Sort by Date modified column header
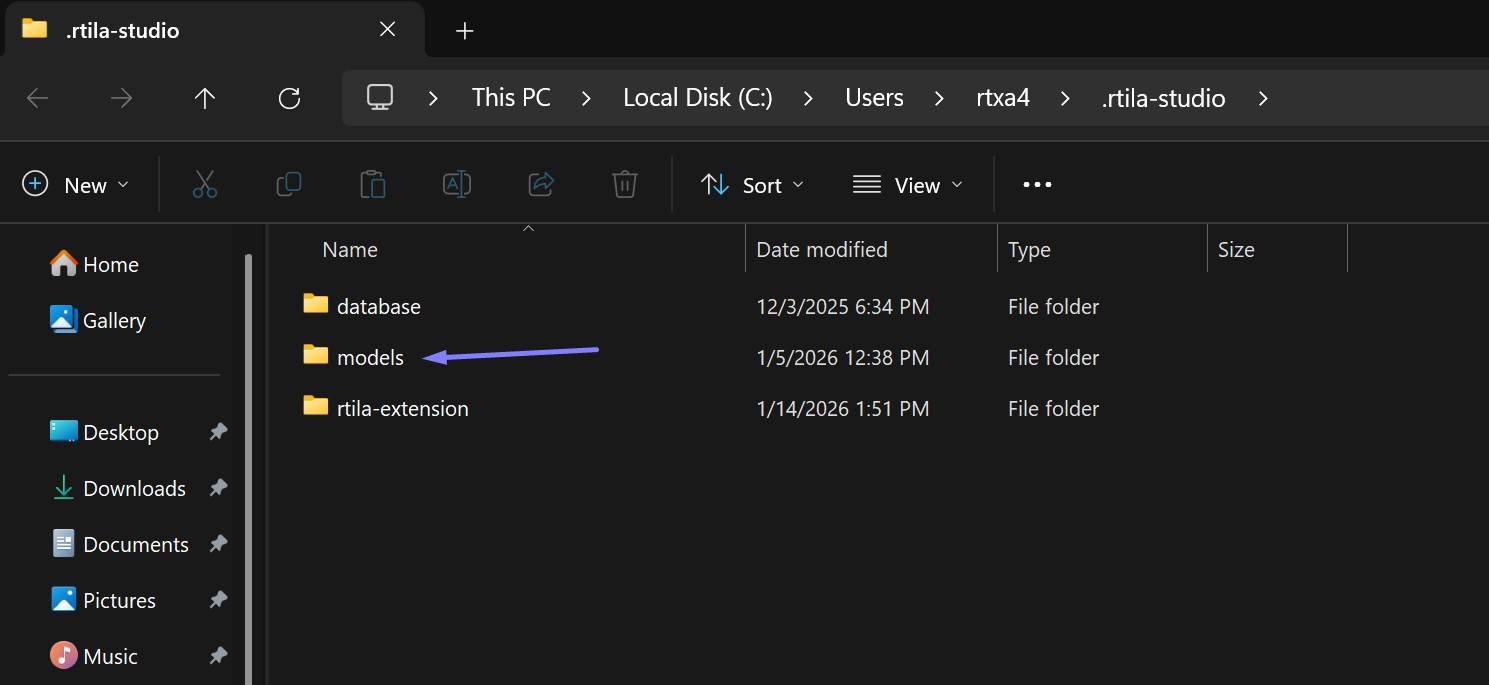Viewport: 1489px width, 685px height. point(821,249)
